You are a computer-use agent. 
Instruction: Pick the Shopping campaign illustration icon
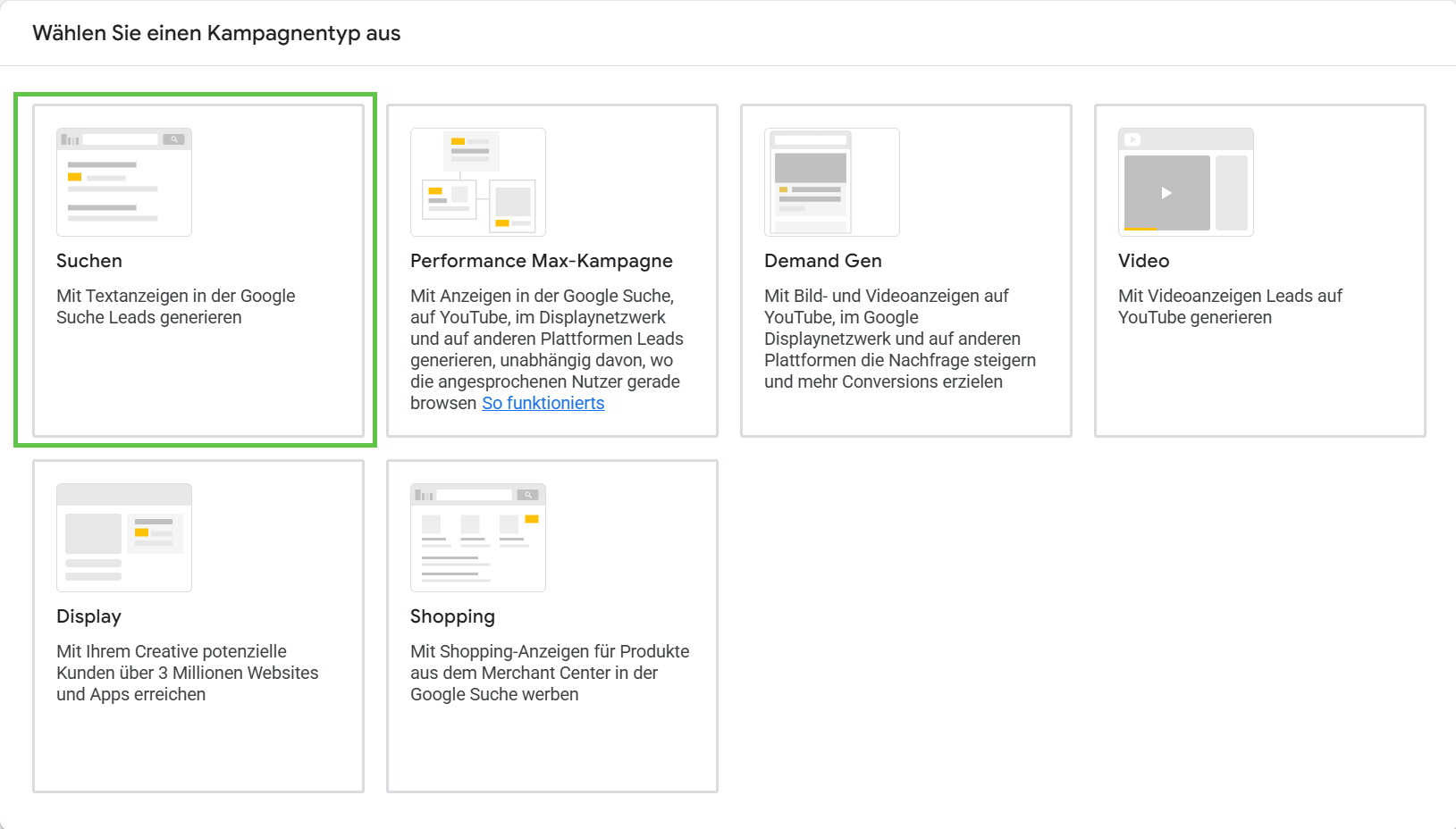click(x=478, y=538)
